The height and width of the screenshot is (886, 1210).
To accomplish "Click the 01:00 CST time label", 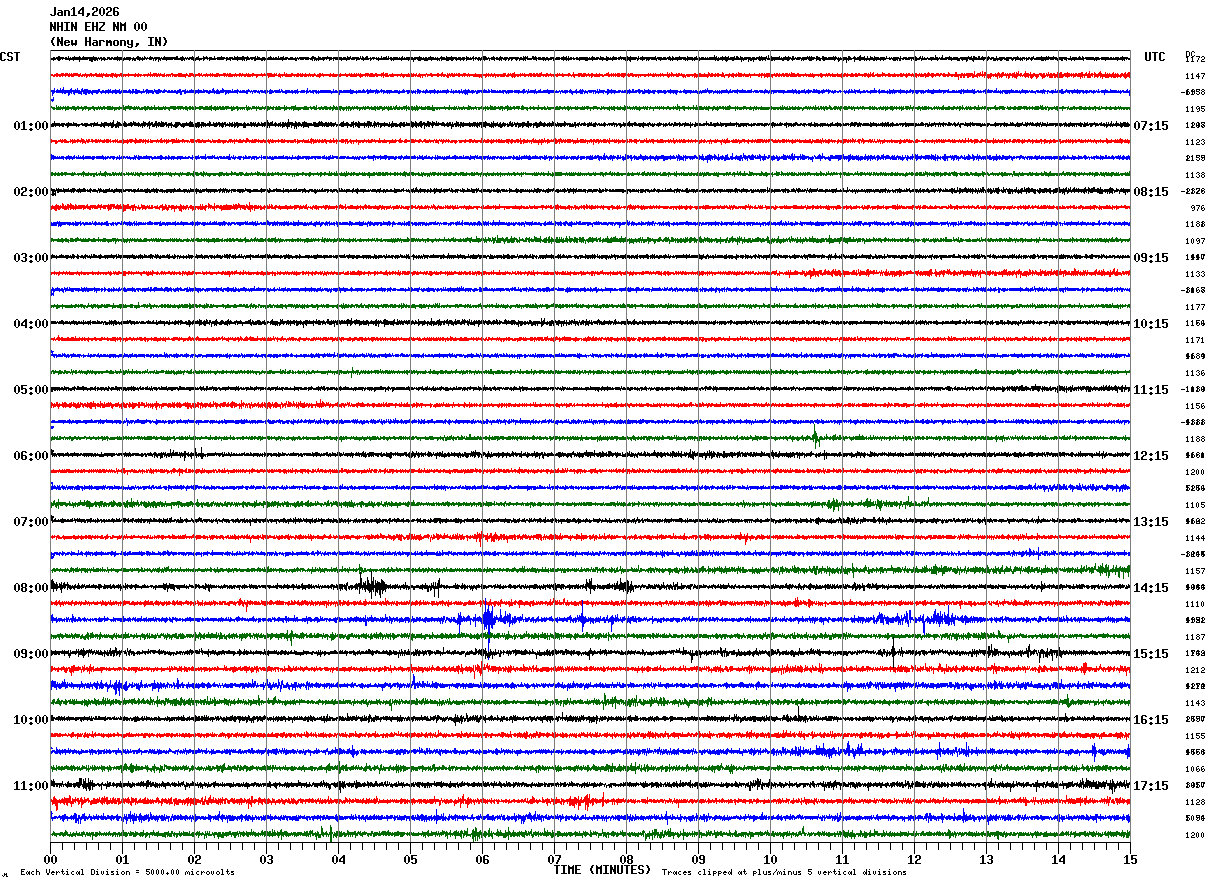I will click(31, 126).
